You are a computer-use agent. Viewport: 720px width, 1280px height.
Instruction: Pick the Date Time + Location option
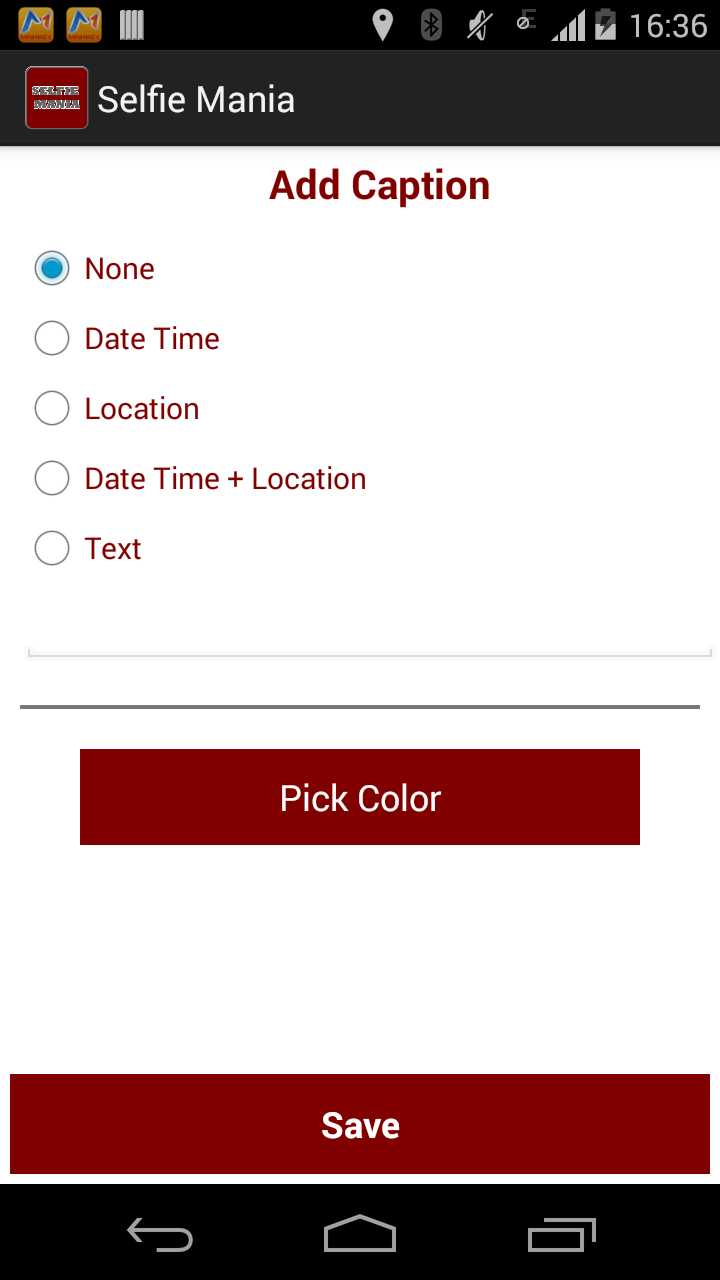[52, 478]
